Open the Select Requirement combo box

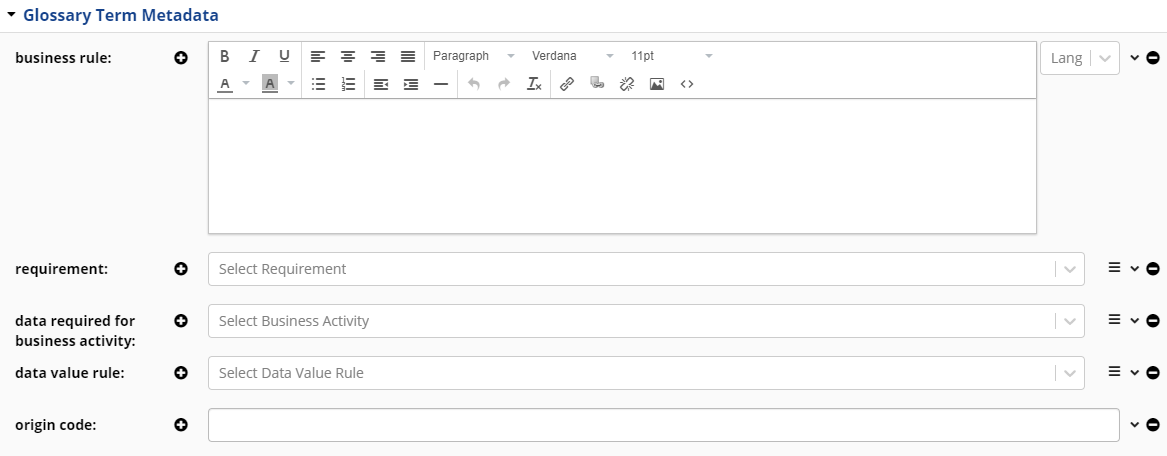click(x=645, y=269)
